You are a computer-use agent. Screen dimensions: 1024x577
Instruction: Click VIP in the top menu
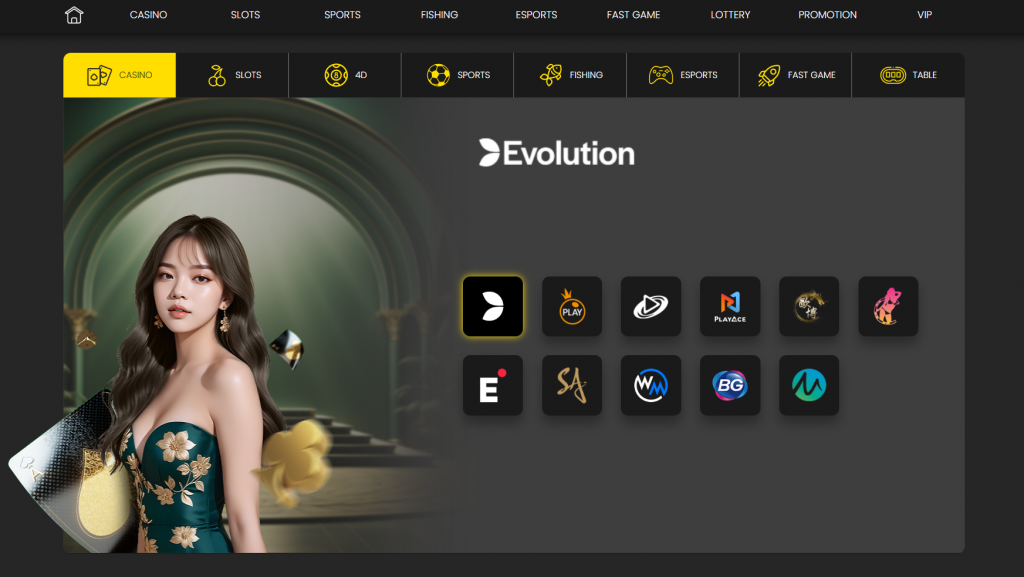pos(924,15)
